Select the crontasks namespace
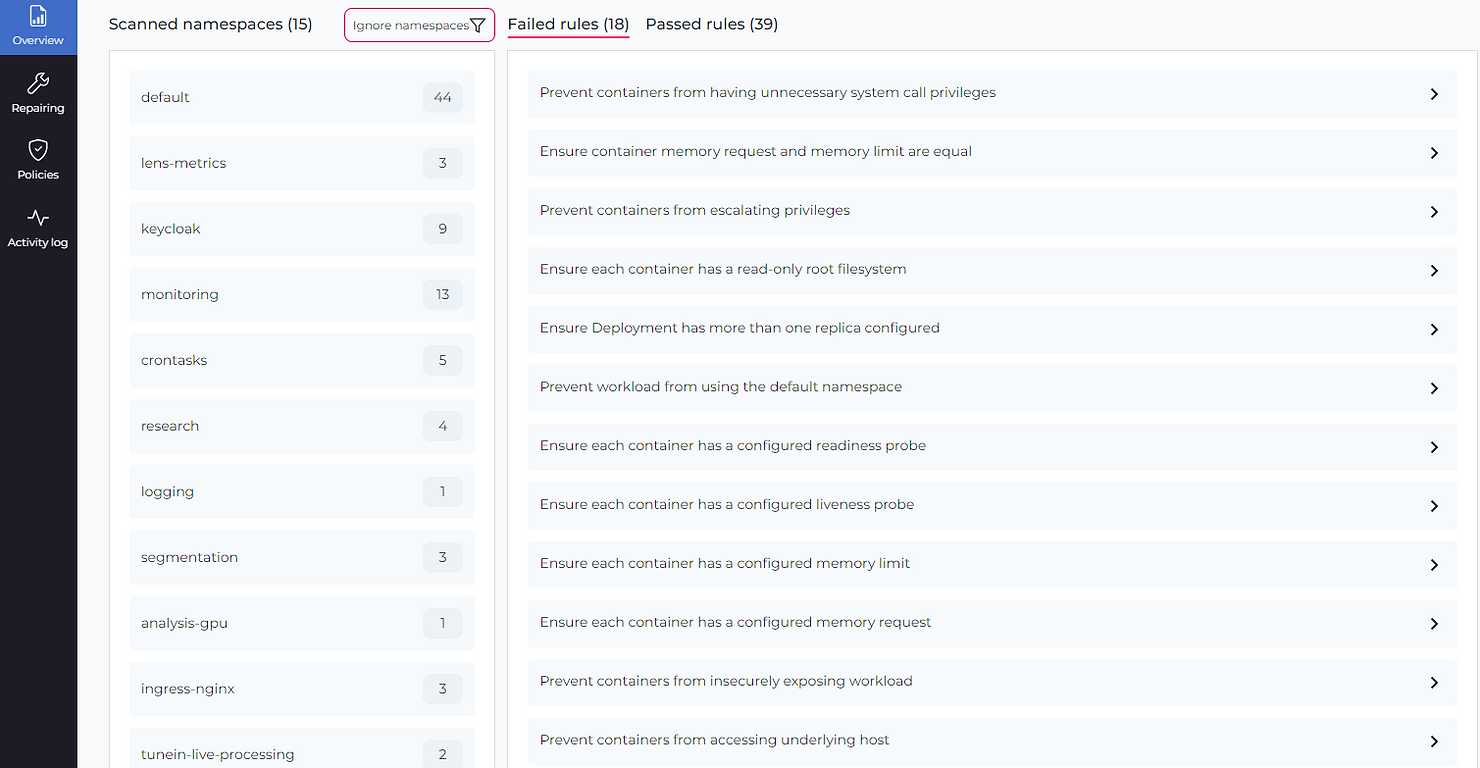Screen dimensions: 1480x768 (302, 360)
